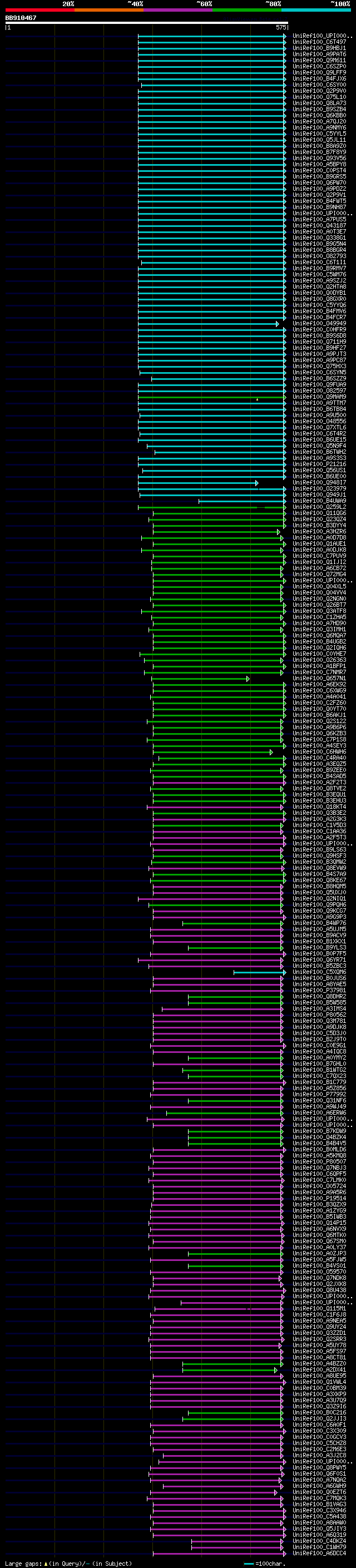This screenshot has width=356, height=1568.
Task: Click UniRef100_Q8KE67 label
Action: pos(319,880)
